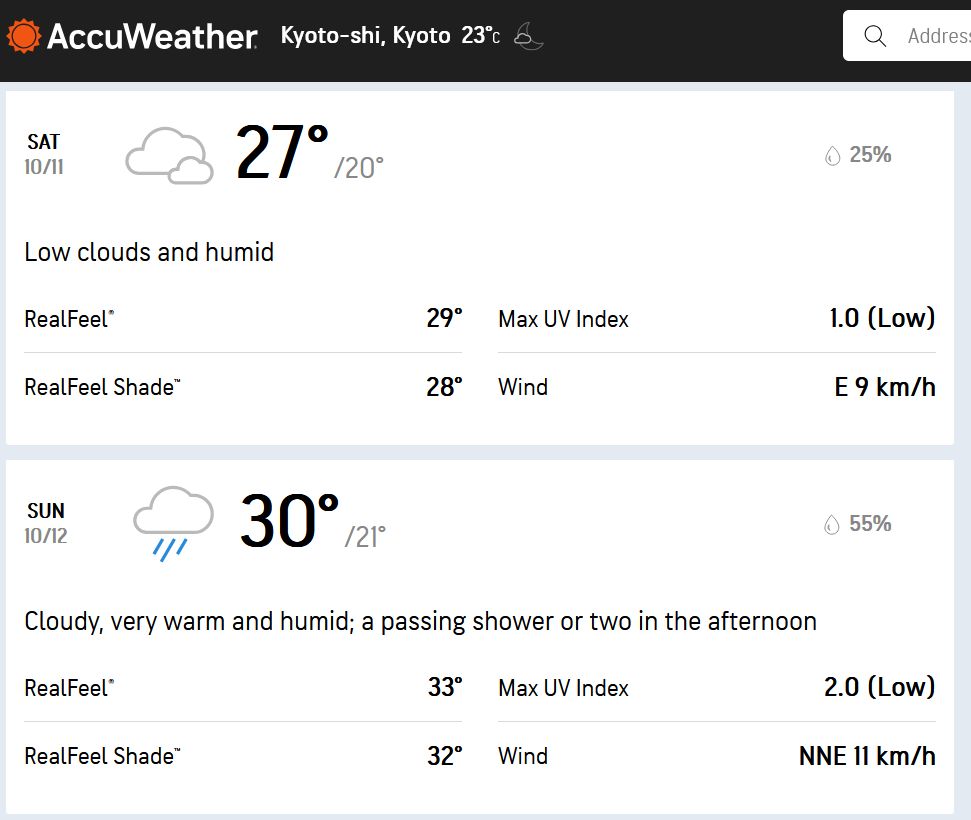971x820 pixels.
Task: Click the moon-and-cloud current conditions icon
Action: [x=528, y=38]
